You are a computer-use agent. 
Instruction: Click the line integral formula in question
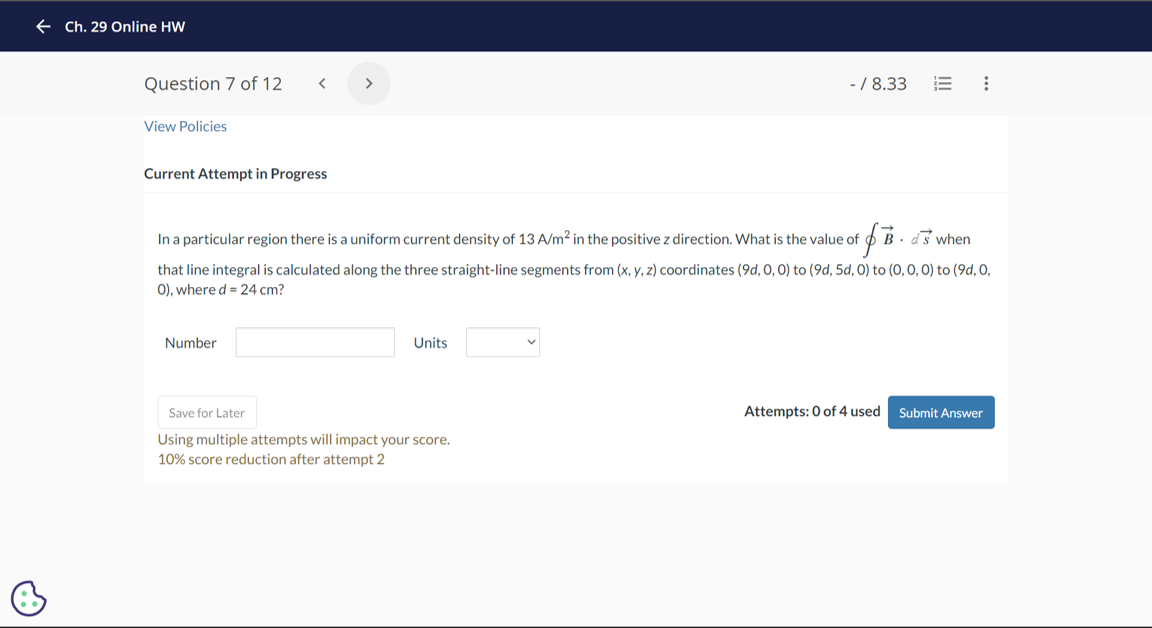[x=898, y=239]
